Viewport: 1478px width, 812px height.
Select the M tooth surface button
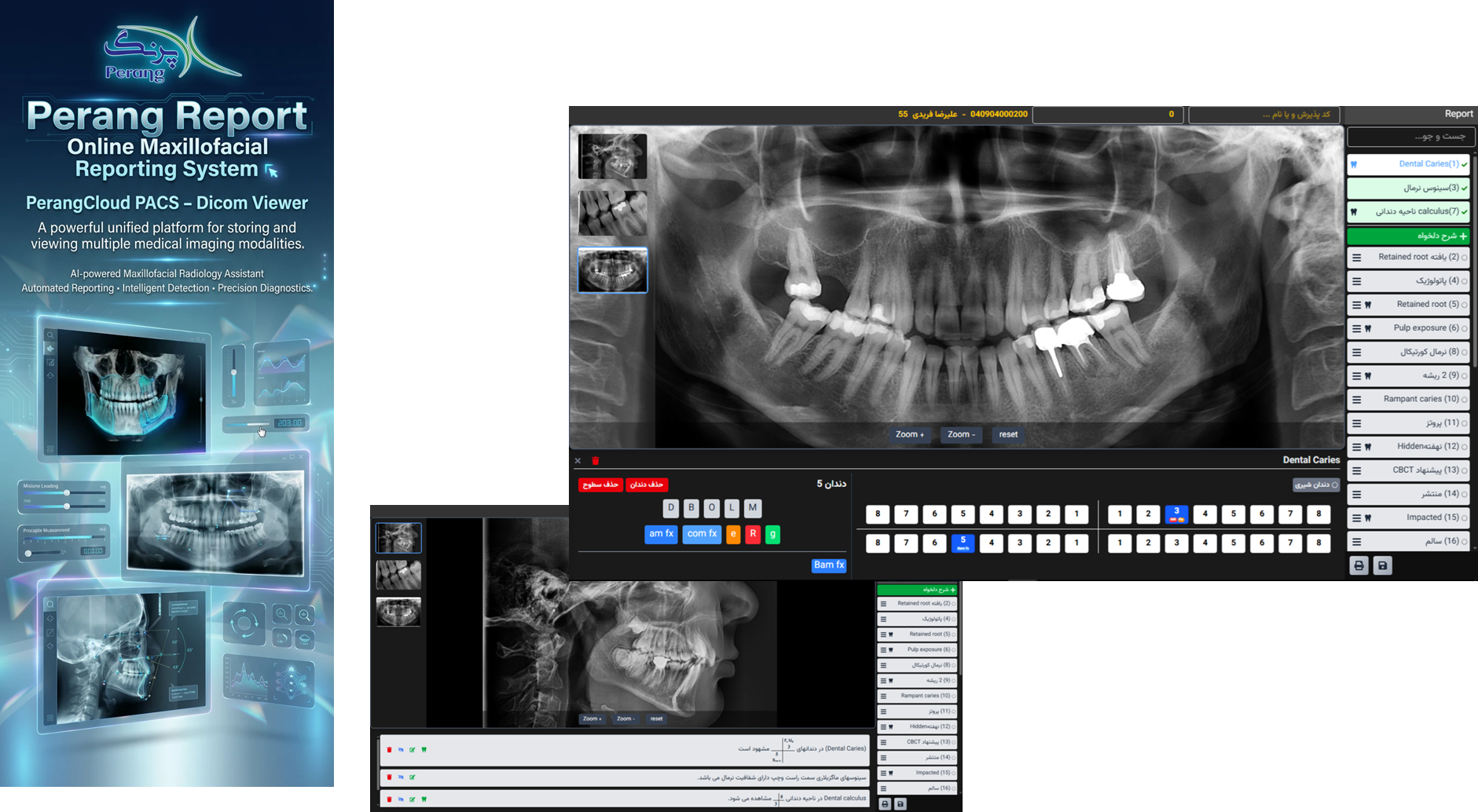point(753,508)
